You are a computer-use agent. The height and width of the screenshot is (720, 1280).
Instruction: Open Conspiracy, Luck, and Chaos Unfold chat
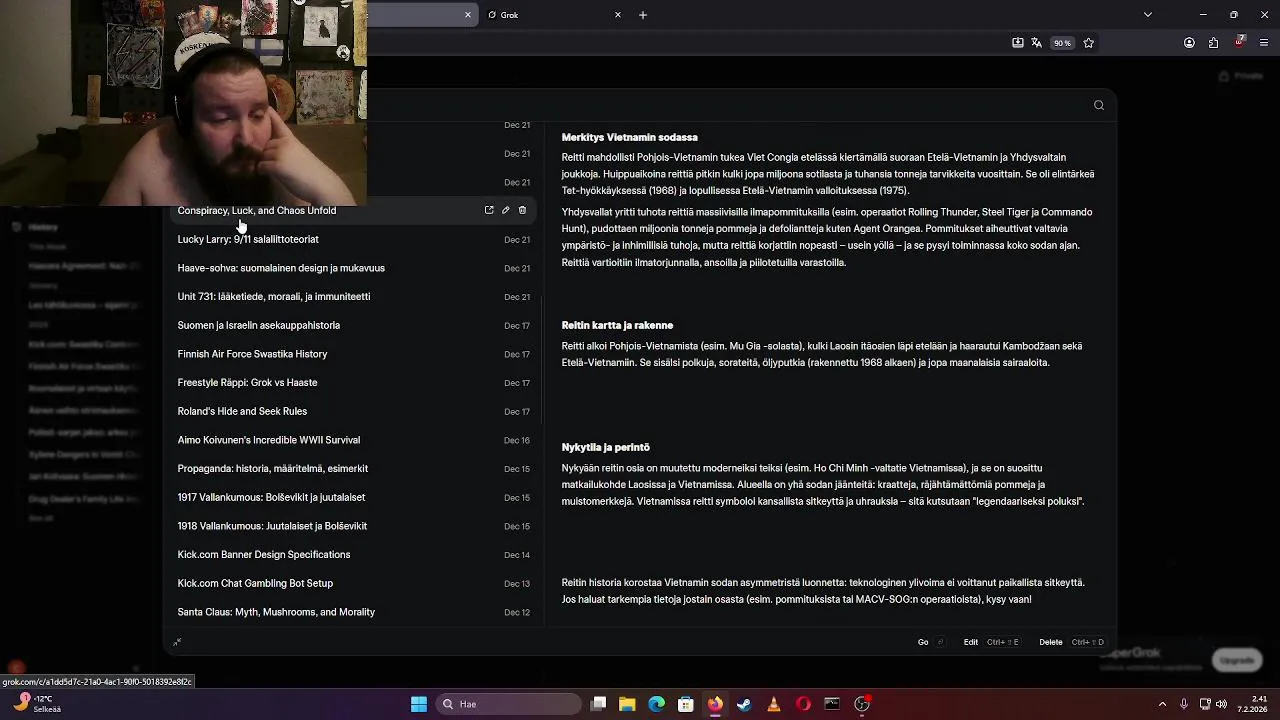coord(257,211)
